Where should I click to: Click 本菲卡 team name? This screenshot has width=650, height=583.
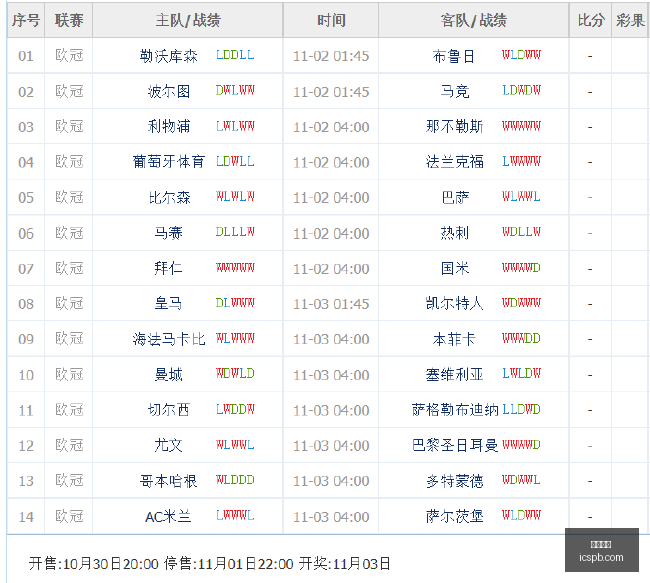pyautogui.click(x=454, y=339)
